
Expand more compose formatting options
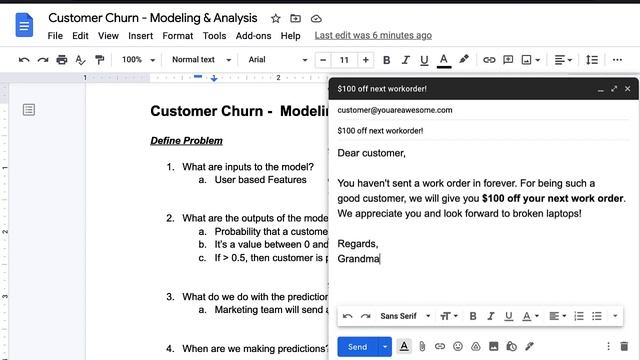click(x=615, y=316)
